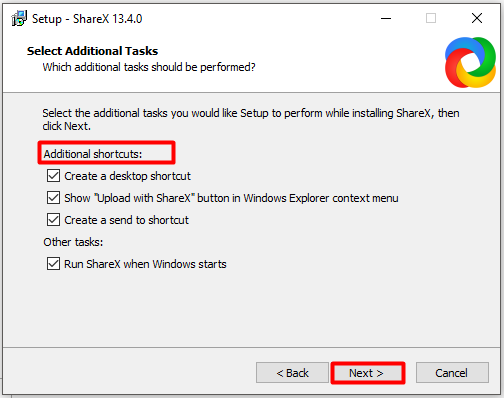Close the Setup wizard with the X
504x398 pixels.
point(477,18)
